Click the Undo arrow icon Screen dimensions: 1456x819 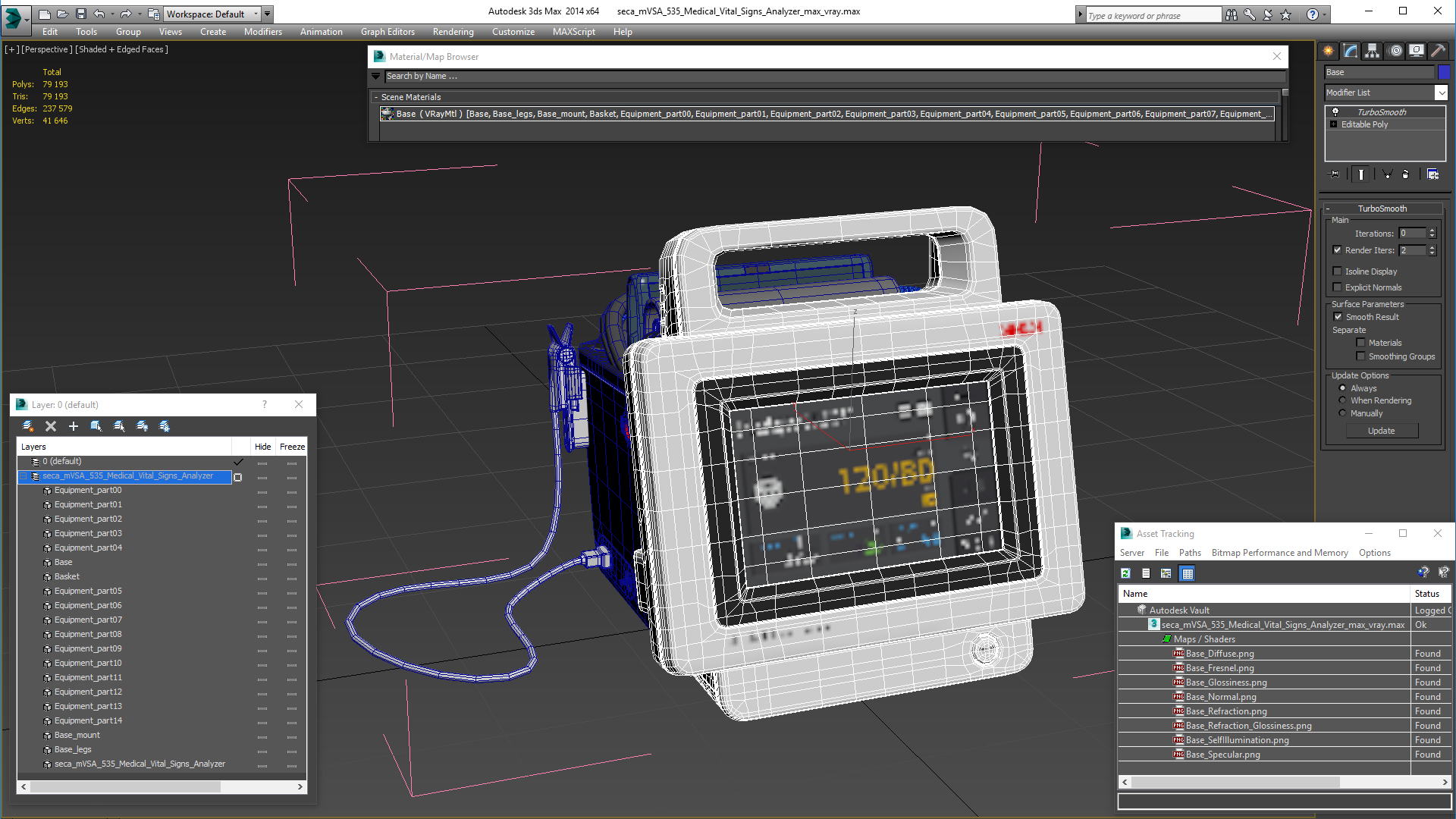(x=99, y=14)
